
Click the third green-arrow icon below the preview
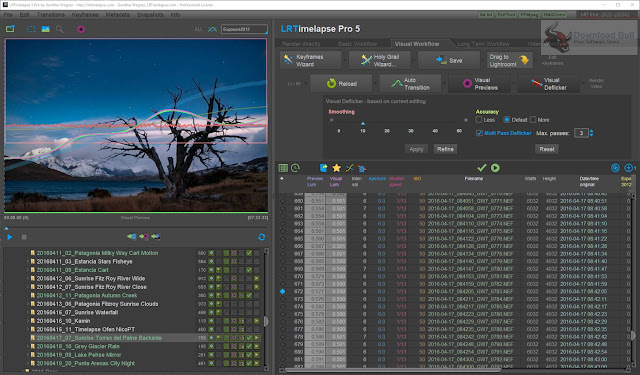click(x=156, y=236)
